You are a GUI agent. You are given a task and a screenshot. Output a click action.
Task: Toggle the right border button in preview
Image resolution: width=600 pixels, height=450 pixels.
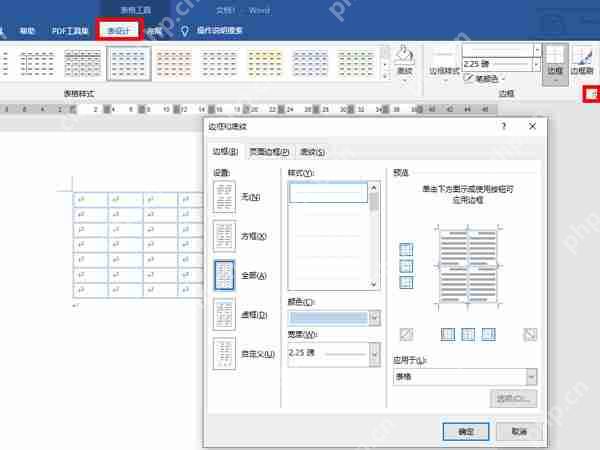pyautogui.click(x=489, y=334)
